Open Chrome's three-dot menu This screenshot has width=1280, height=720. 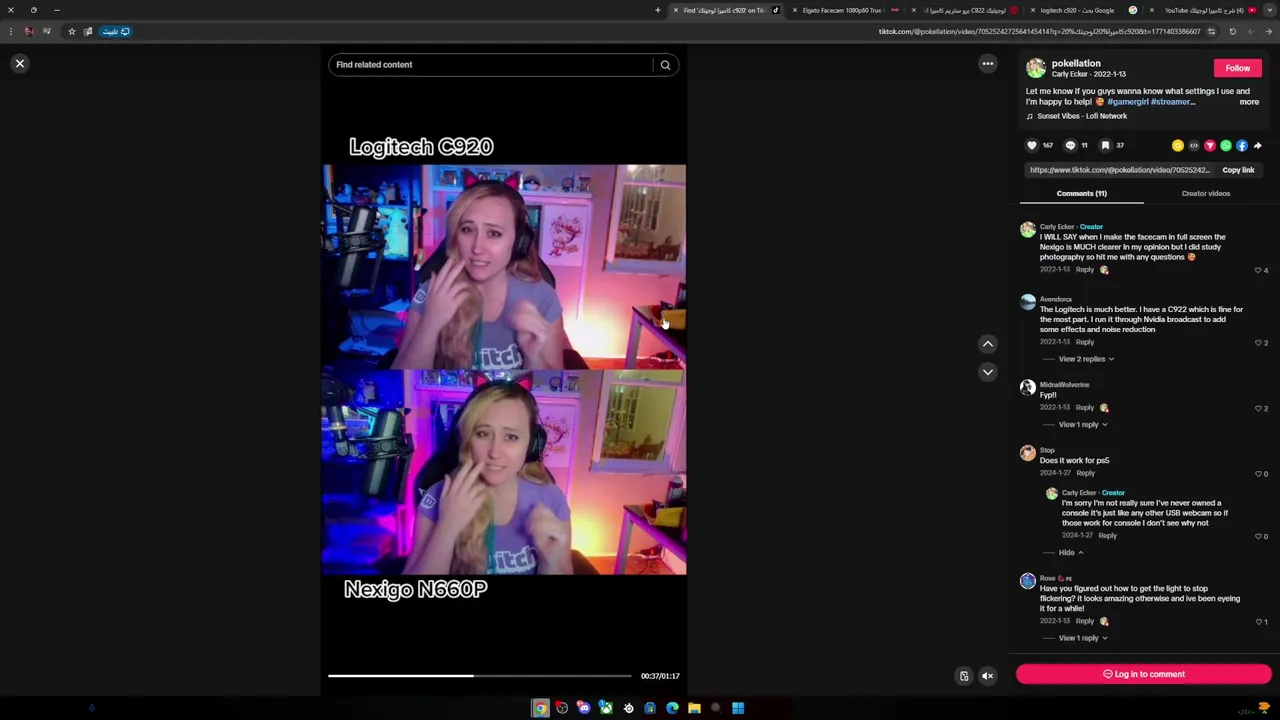point(12,32)
